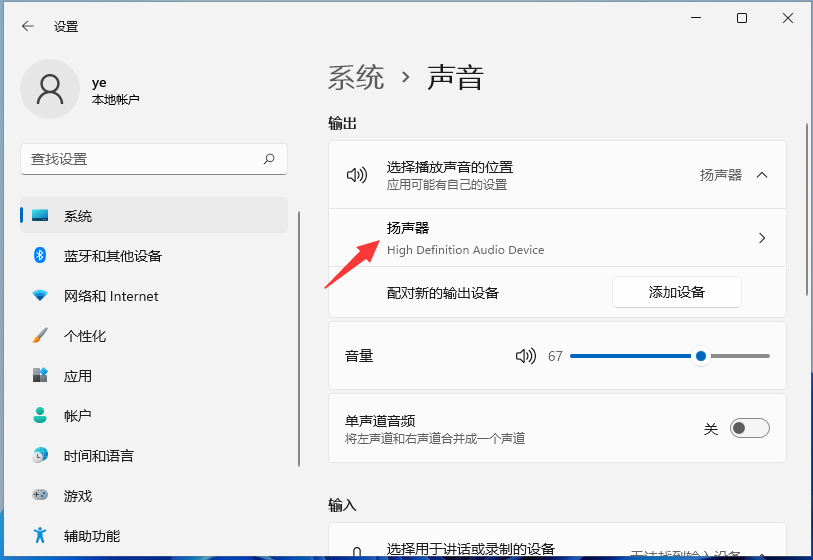The image size is (813, 560).
Task: Click the Bluetooth icon in sidebar
Action: pyautogui.click(x=40, y=256)
